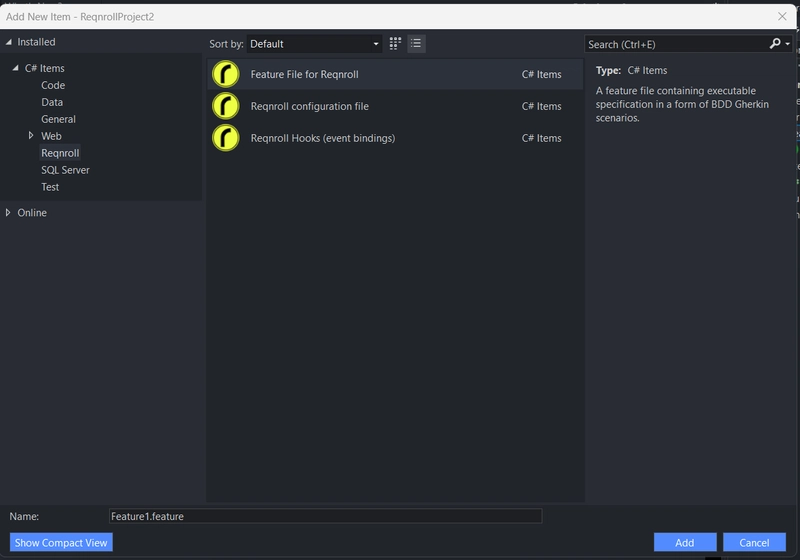Focus the Name field with Feature1.feature
The height and width of the screenshot is (560, 800).
pos(326,516)
